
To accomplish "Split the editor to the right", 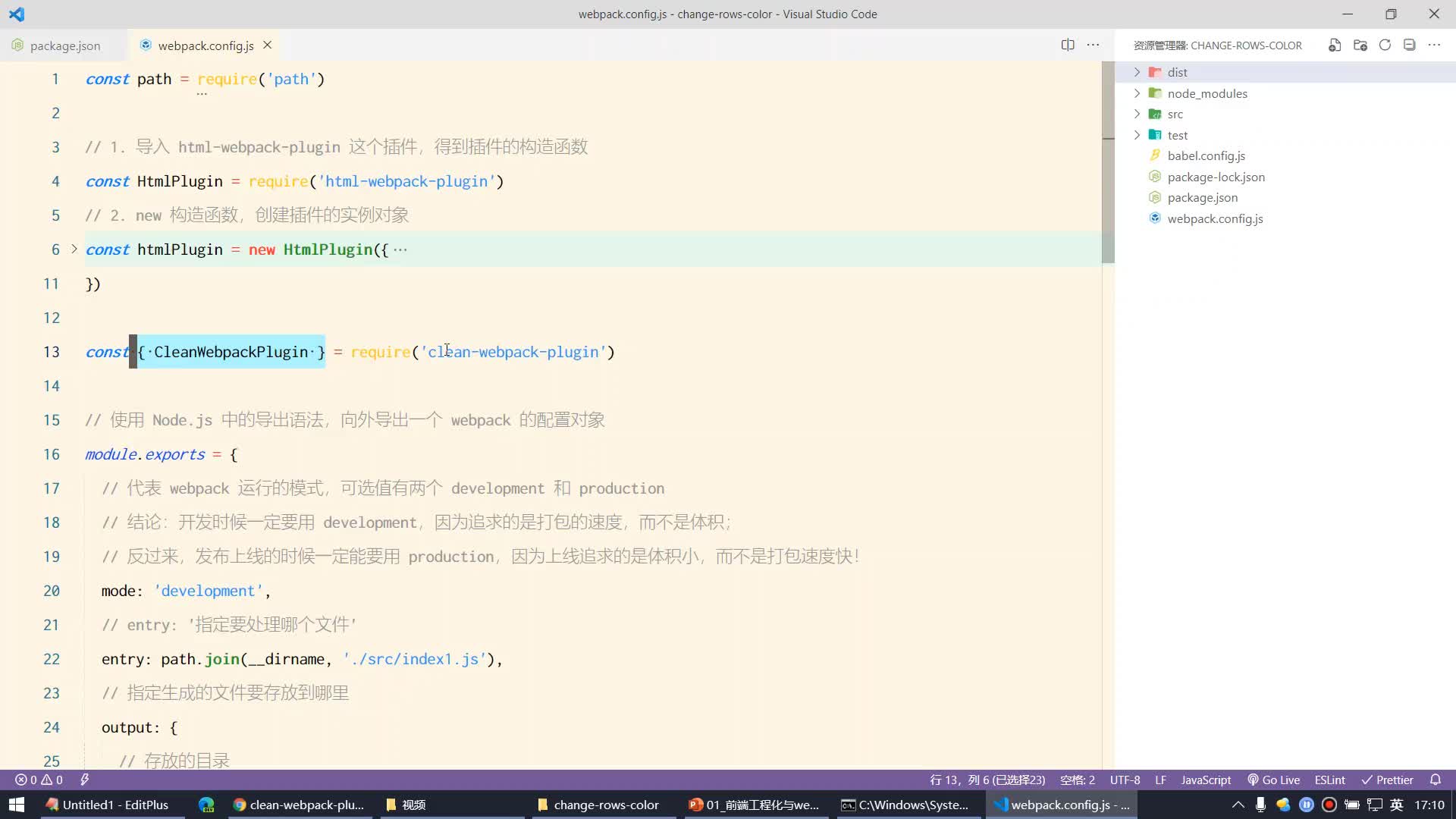I will click(x=1068, y=45).
